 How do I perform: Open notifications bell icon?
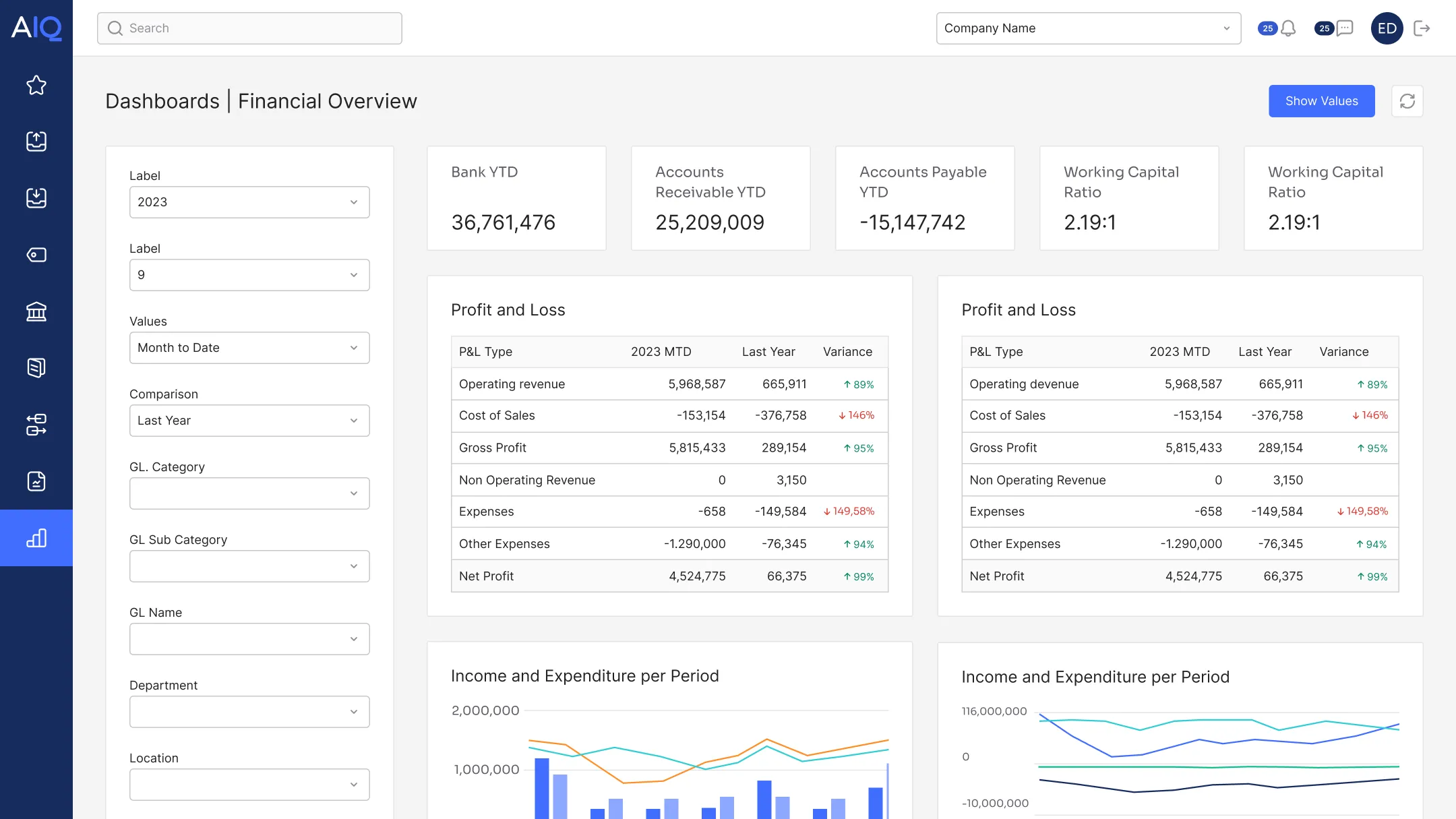tap(1288, 28)
